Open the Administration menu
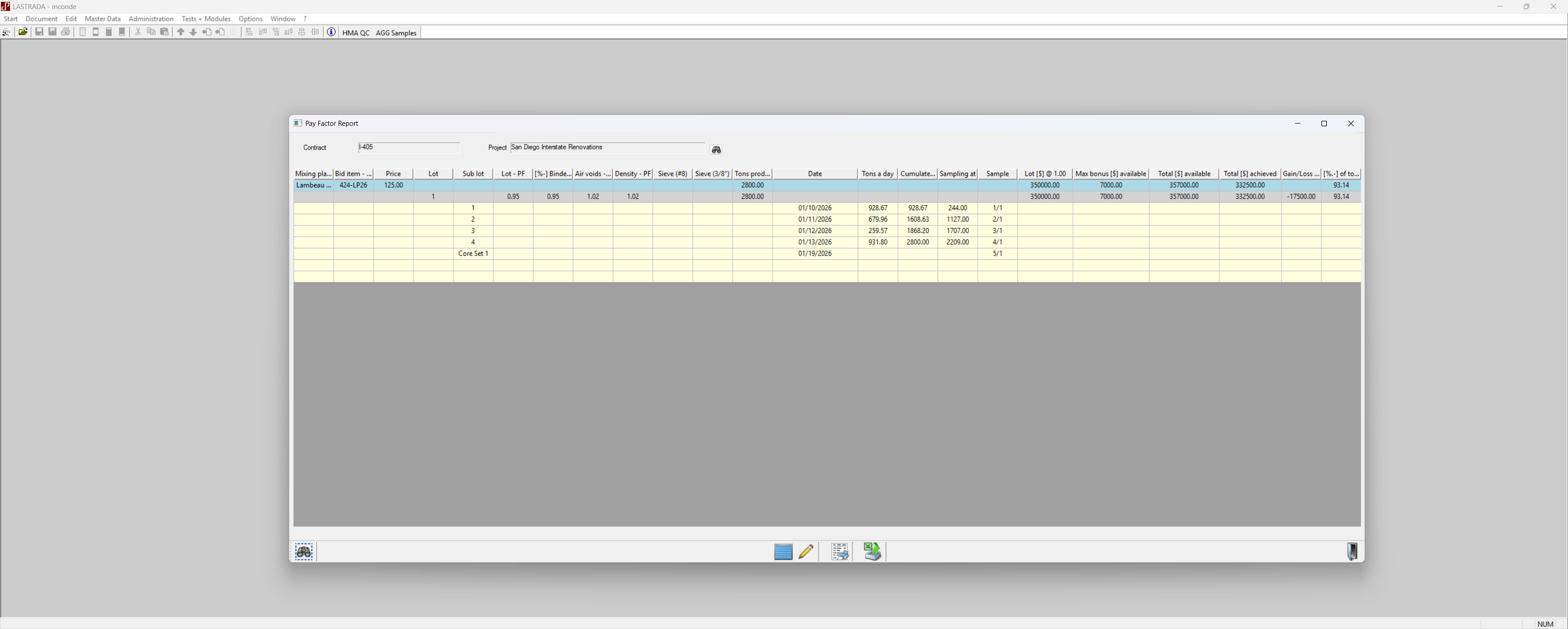 click(x=151, y=19)
